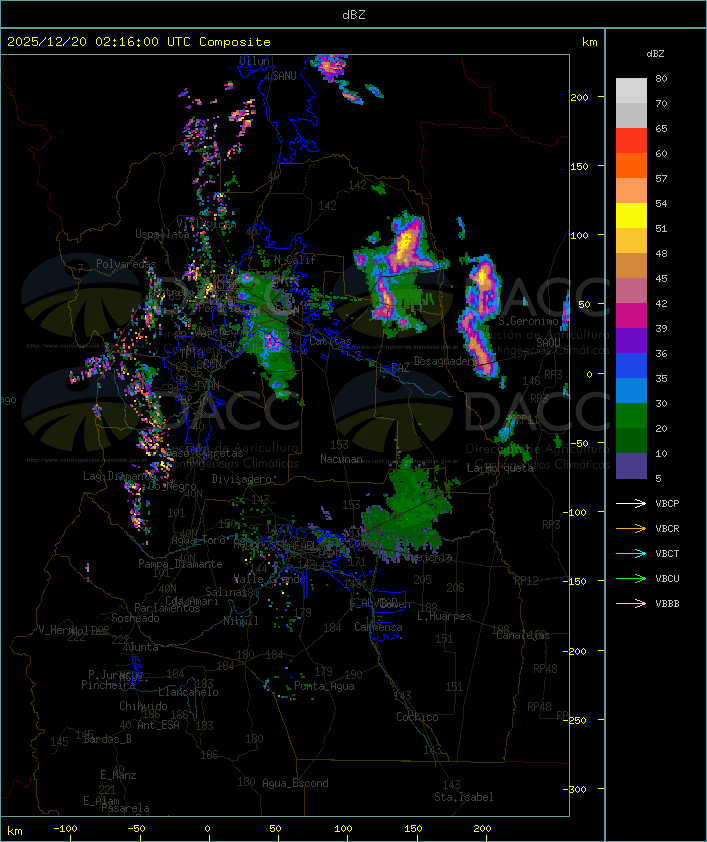This screenshot has height=842, width=707.
Task: Click the 150 tick on horizontal axis
Action: coord(413,829)
